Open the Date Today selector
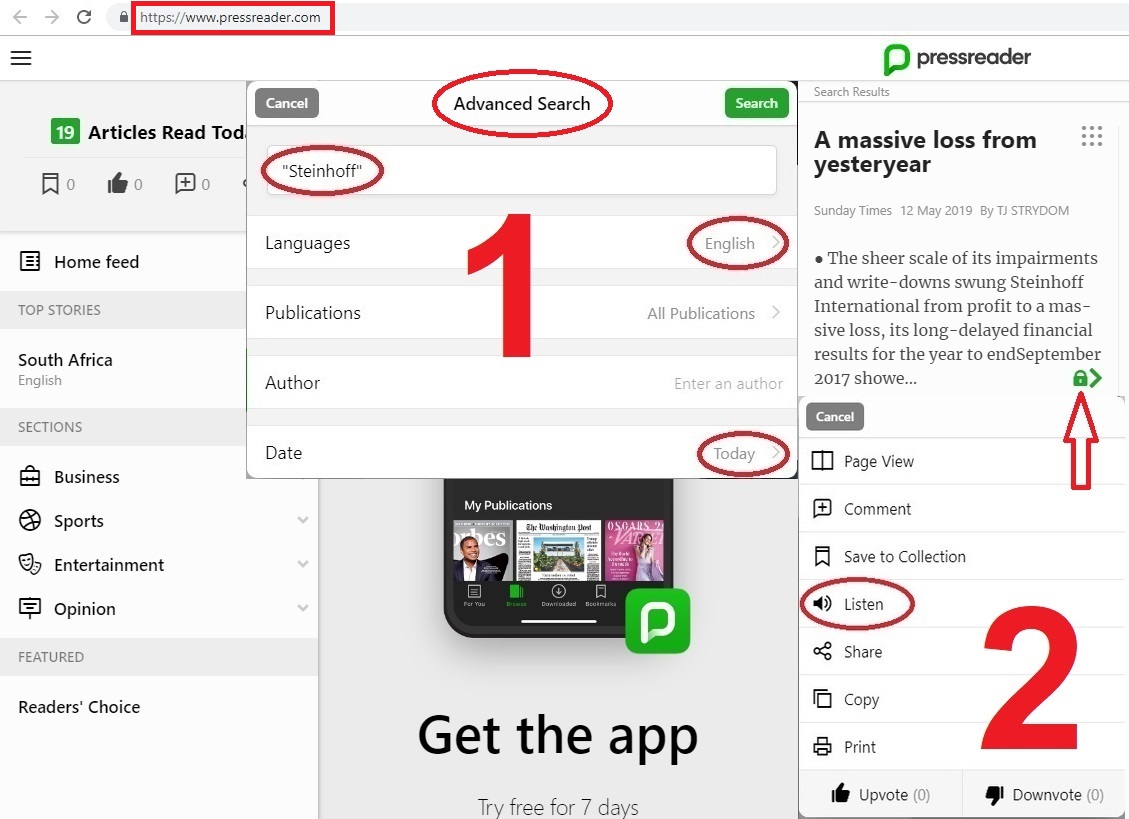This screenshot has height=819, width=1129. (x=747, y=454)
